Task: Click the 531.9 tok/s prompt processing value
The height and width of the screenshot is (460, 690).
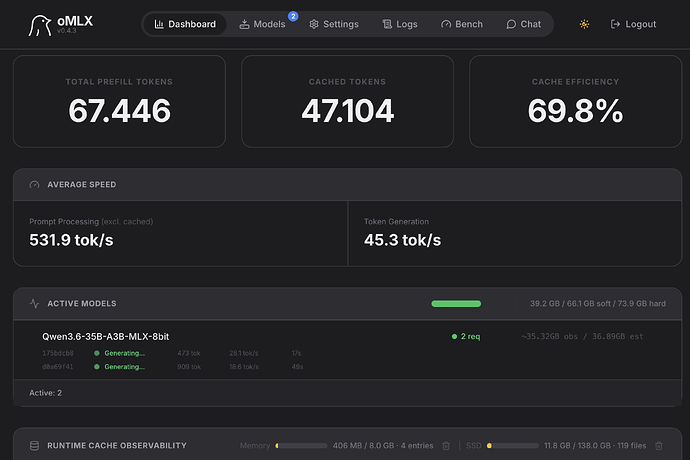Action: (71, 240)
